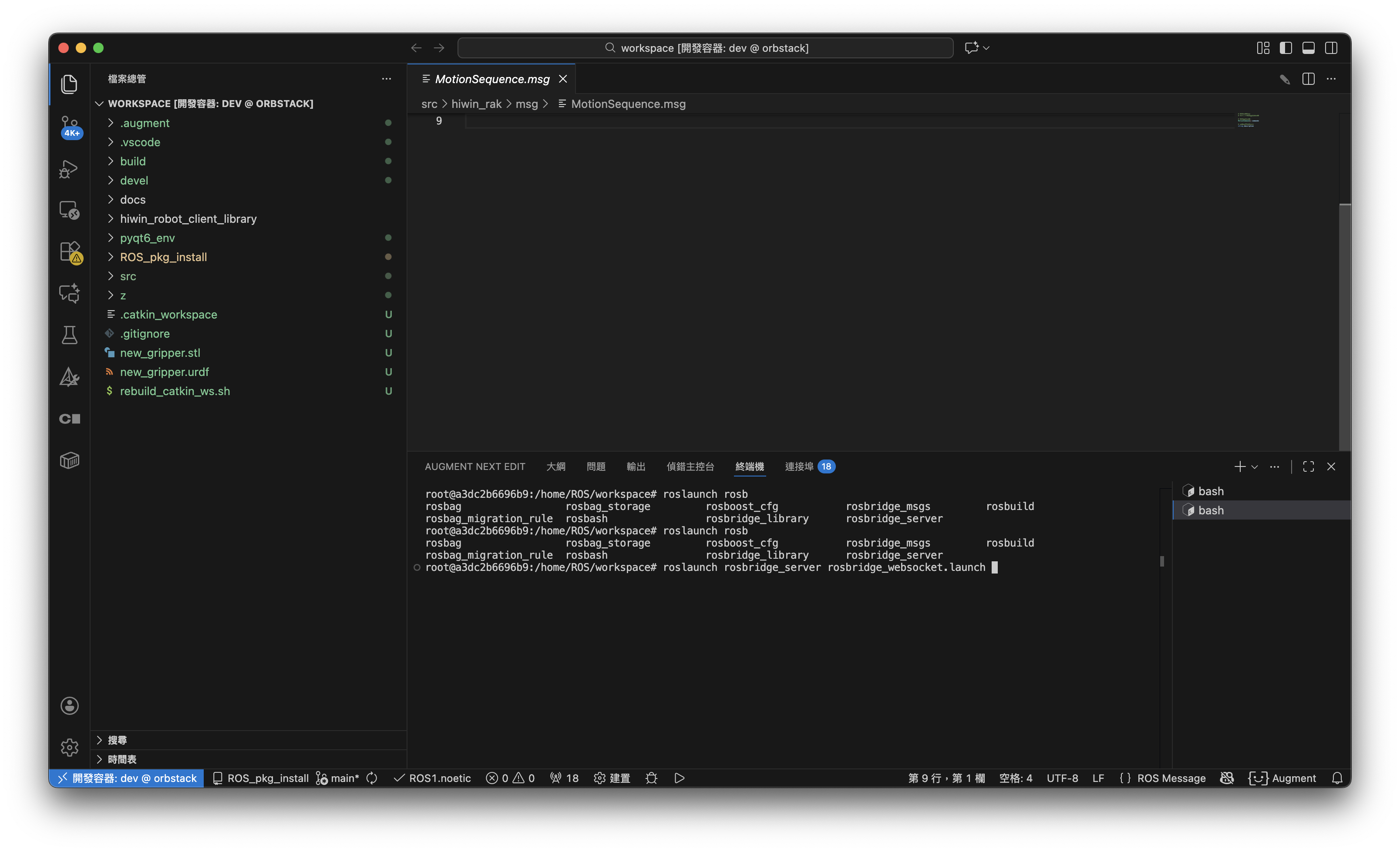Screen dimensions: 1400x852
Task: Toggle the bottom panel visibility
Action: [x=1308, y=48]
